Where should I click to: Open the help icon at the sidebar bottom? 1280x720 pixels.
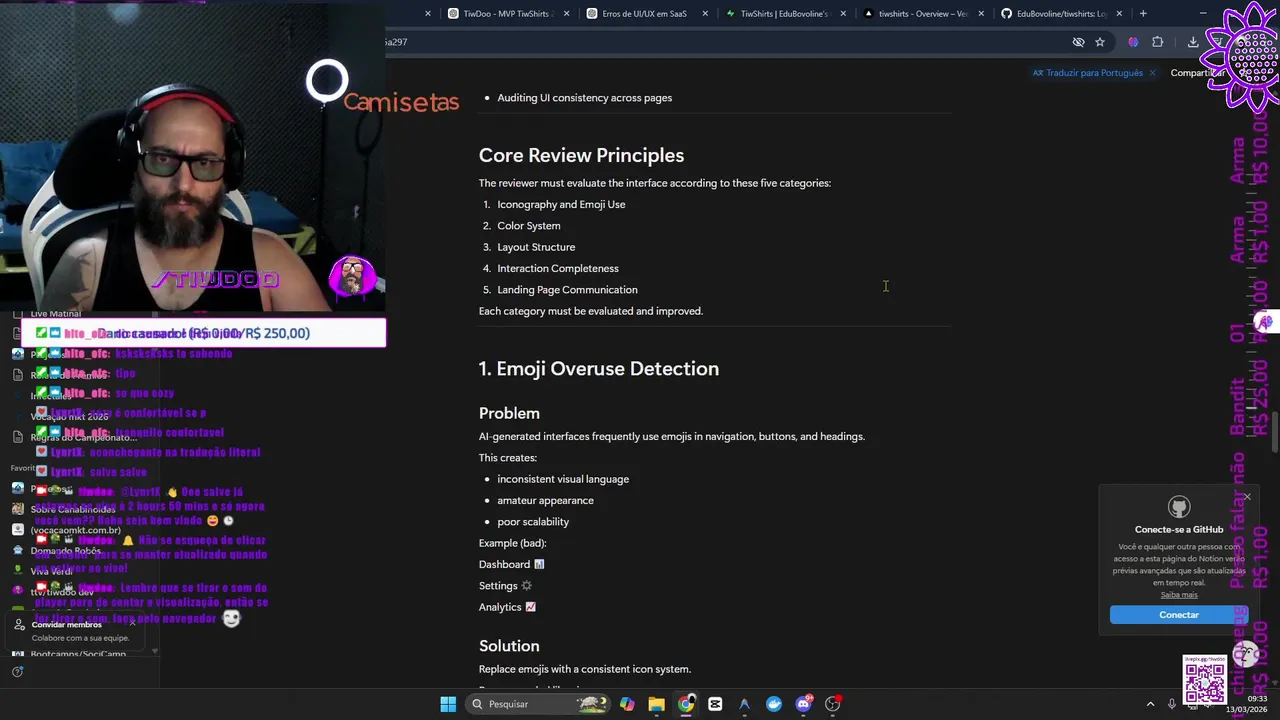[x=17, y=672]
